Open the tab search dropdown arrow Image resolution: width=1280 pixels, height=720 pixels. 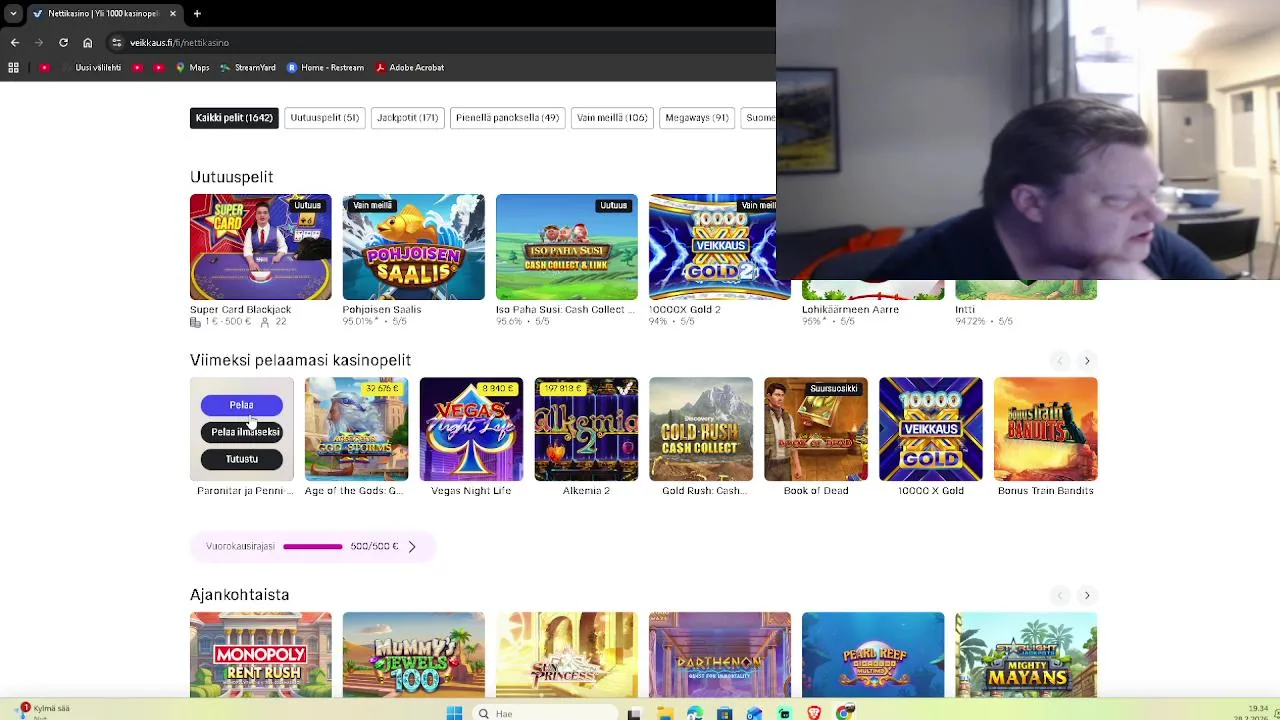(13, 13)
